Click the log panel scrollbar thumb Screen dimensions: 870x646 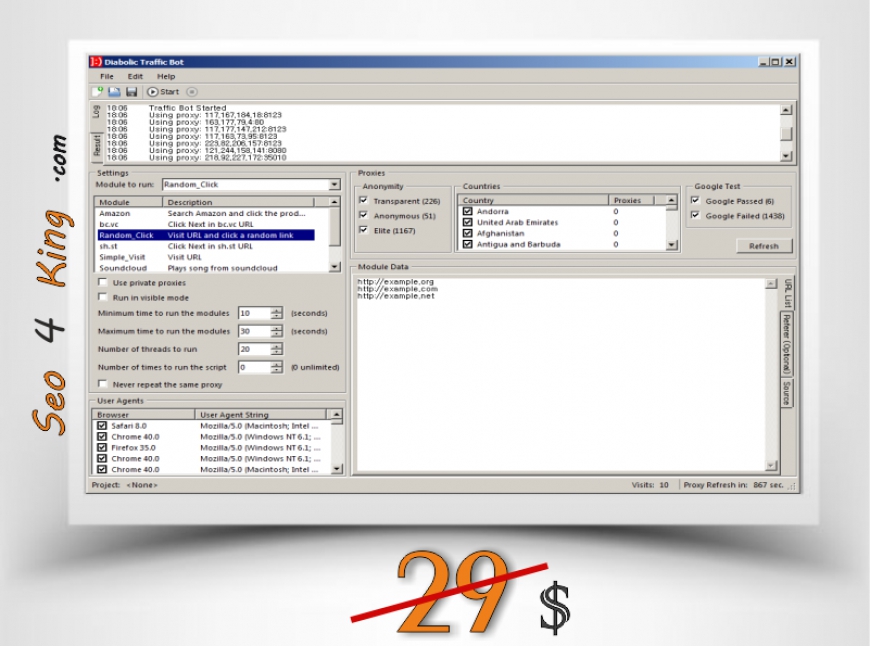click(786, 134)
